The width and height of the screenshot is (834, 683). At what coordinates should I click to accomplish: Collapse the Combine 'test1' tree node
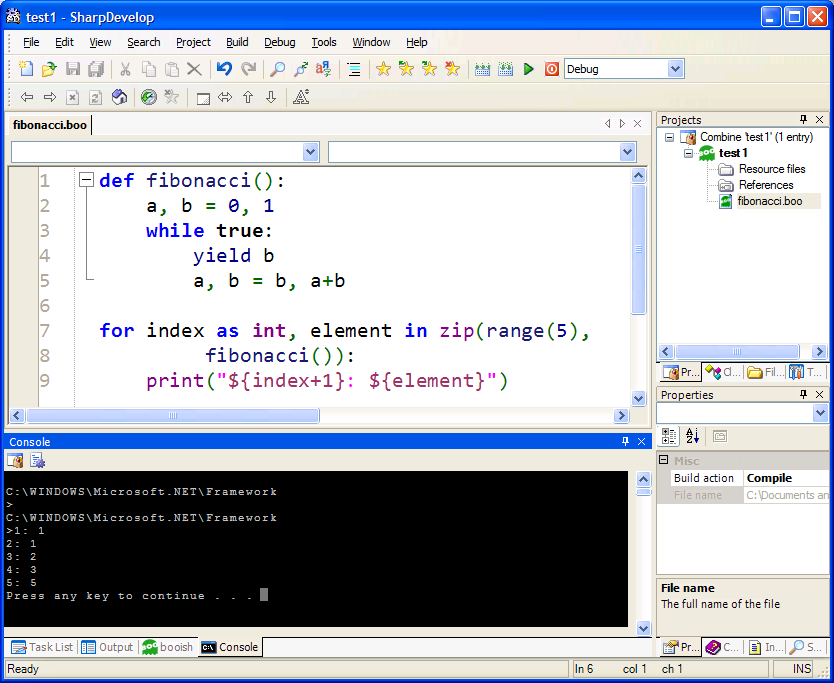click(670, 137)
